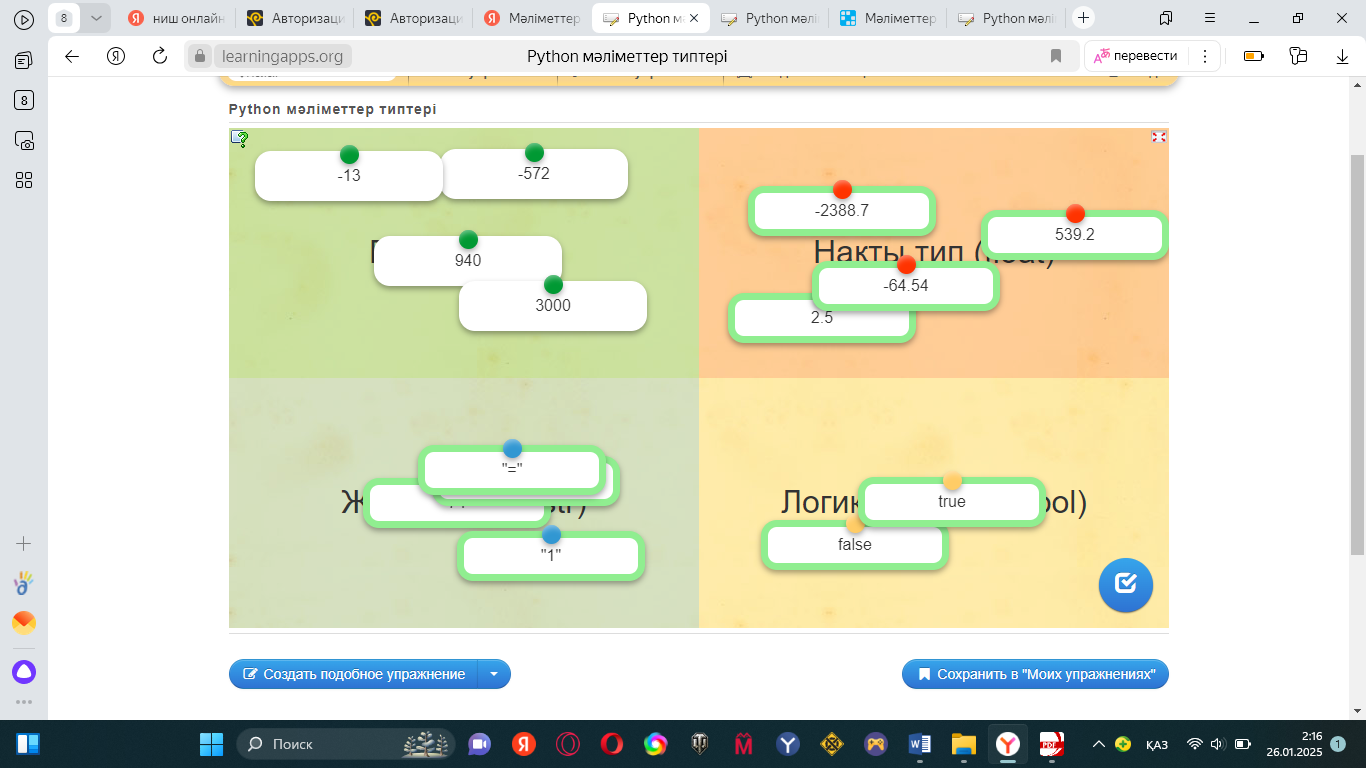Screen dimensions: 1366x768
Task: Select the active Python tab
Action: point(651,18)
